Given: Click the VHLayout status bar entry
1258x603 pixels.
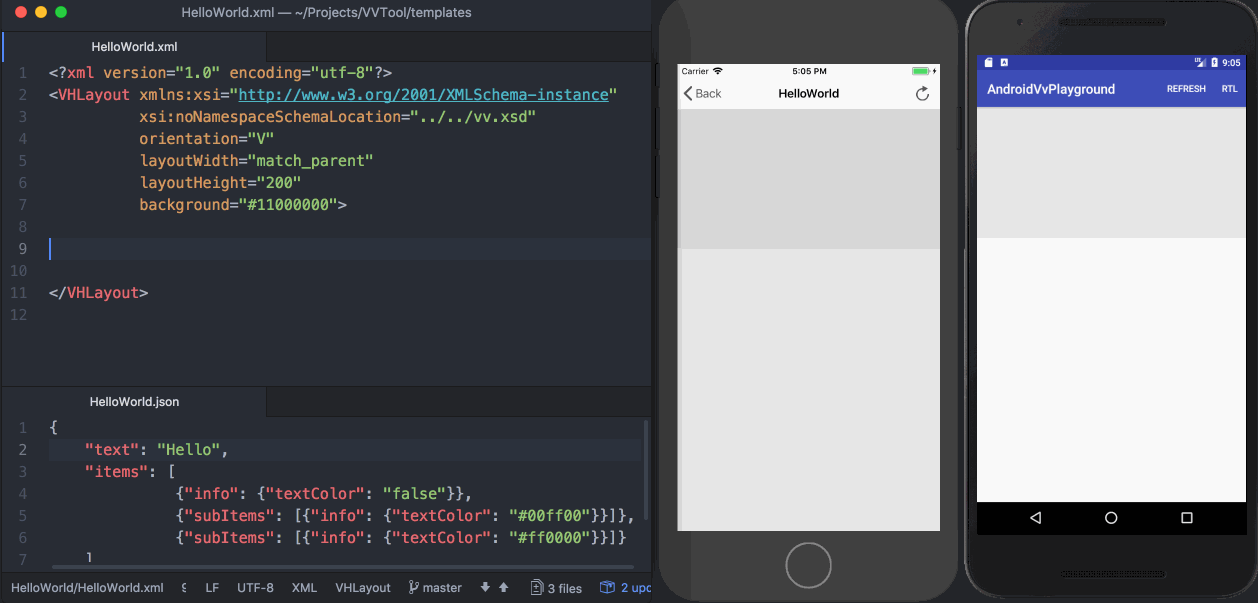Looking at the screenshot, I should pyautogui.click(x=363, y=588).
